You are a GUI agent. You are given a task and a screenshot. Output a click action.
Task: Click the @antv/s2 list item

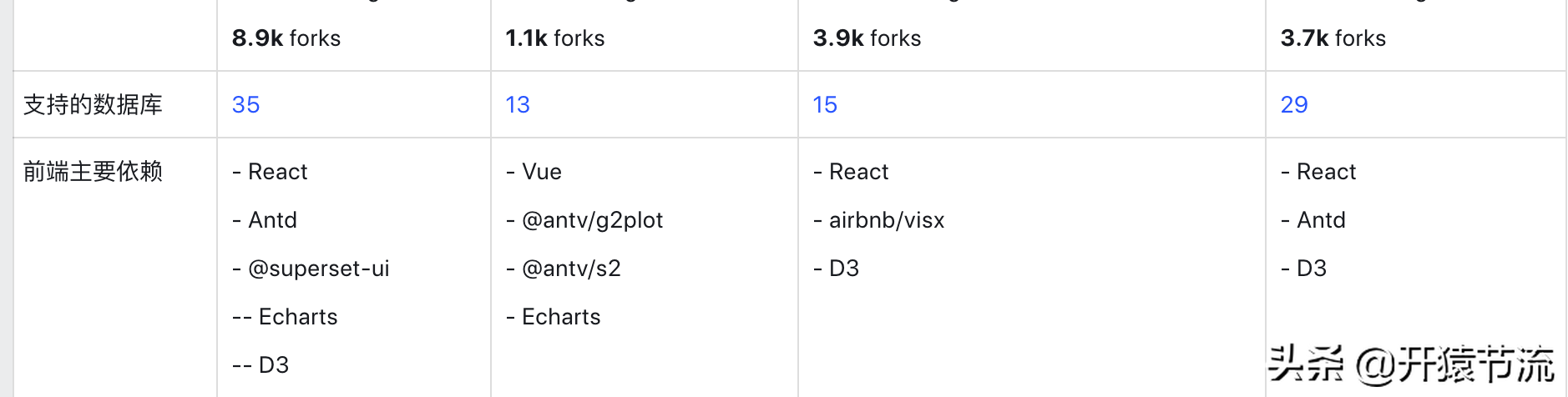tap(570, 269)
